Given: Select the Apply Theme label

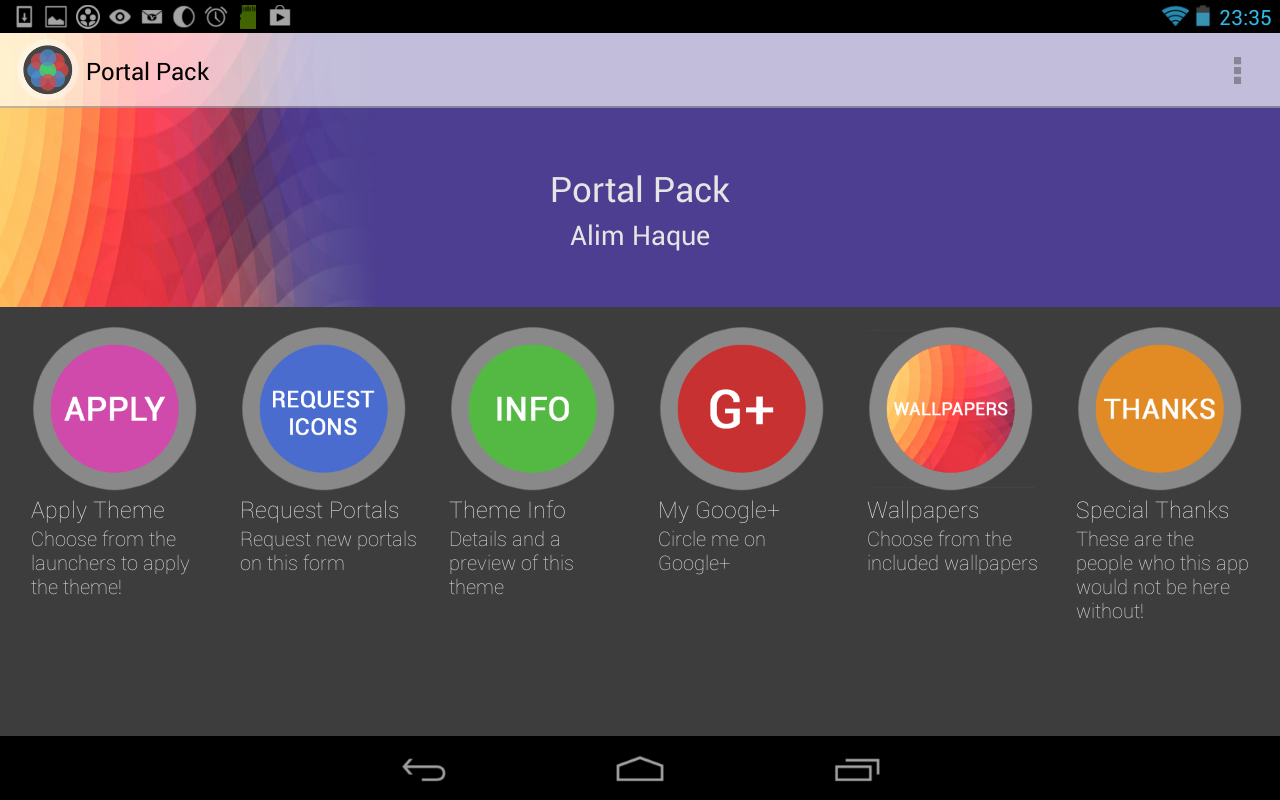Looking at the screenshot, I should point(98,511).
